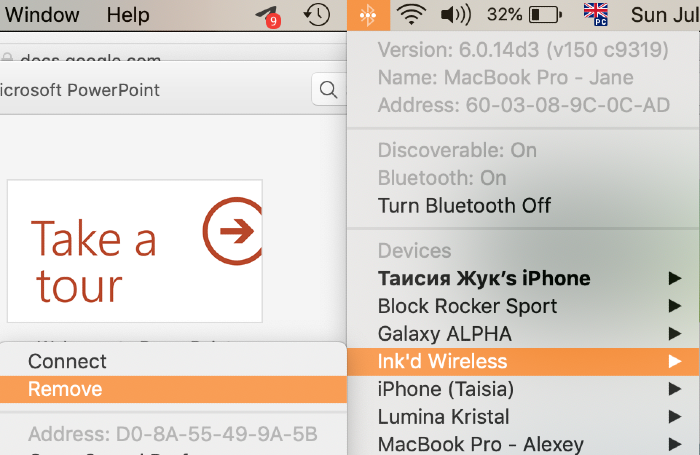Viewport: 700px width, 455px height.
Task: Click the notification icon with red badge 9
Action: [x=268, y=17]
